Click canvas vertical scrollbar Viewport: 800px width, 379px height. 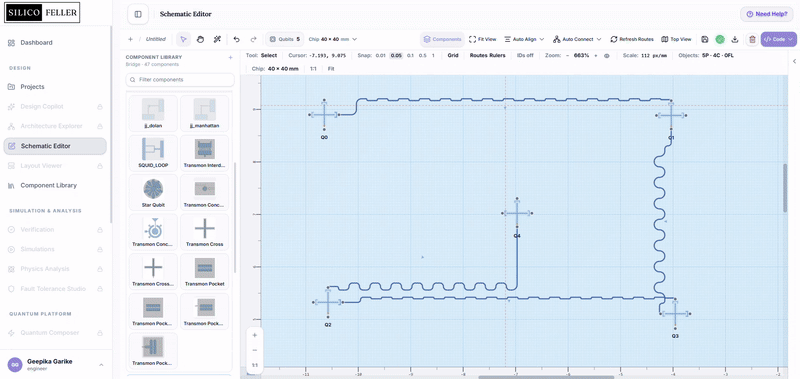coord(785,188)
